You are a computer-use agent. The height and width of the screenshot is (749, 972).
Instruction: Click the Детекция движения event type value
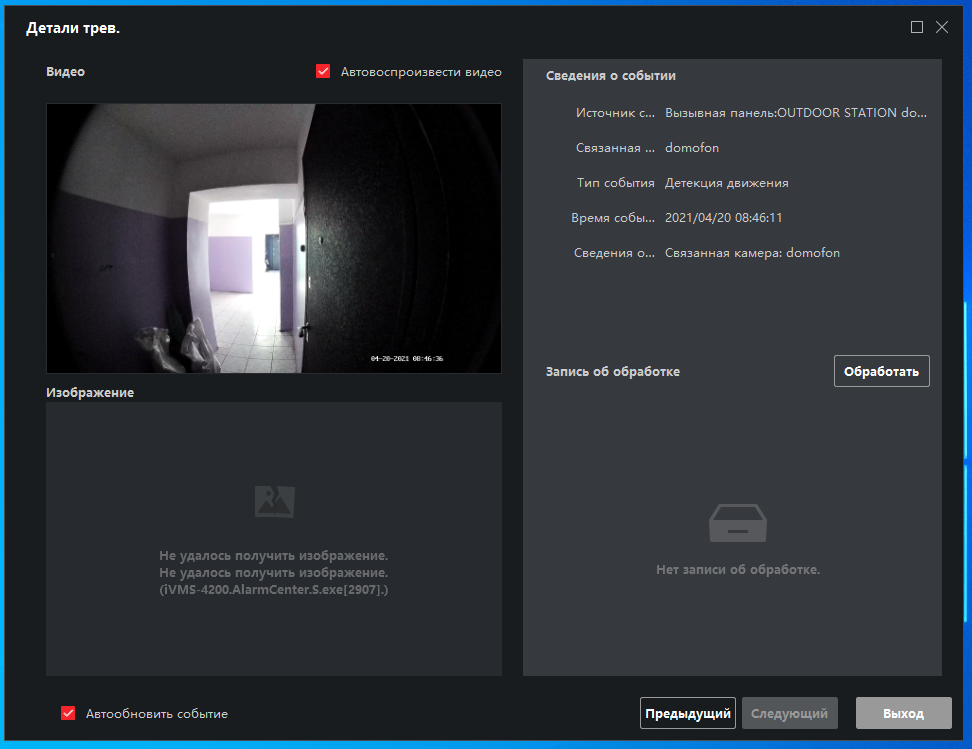[x=726, y=183]
